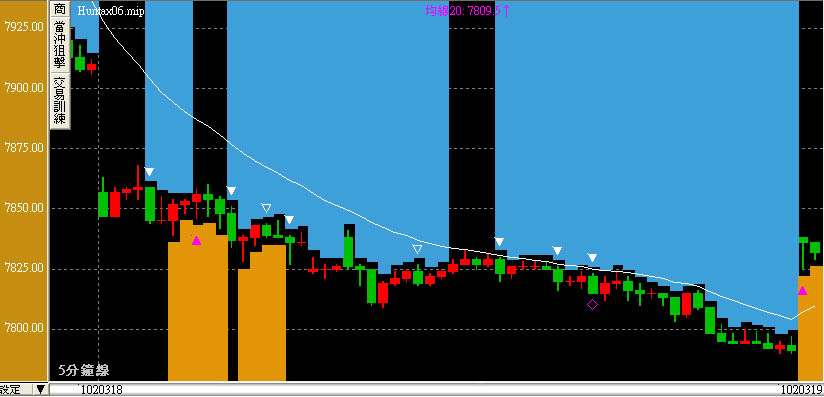This screenshot has height=397, width=824.
Task: Select the hollow white triangle near the 7850 level
Action: pos(266,208)
